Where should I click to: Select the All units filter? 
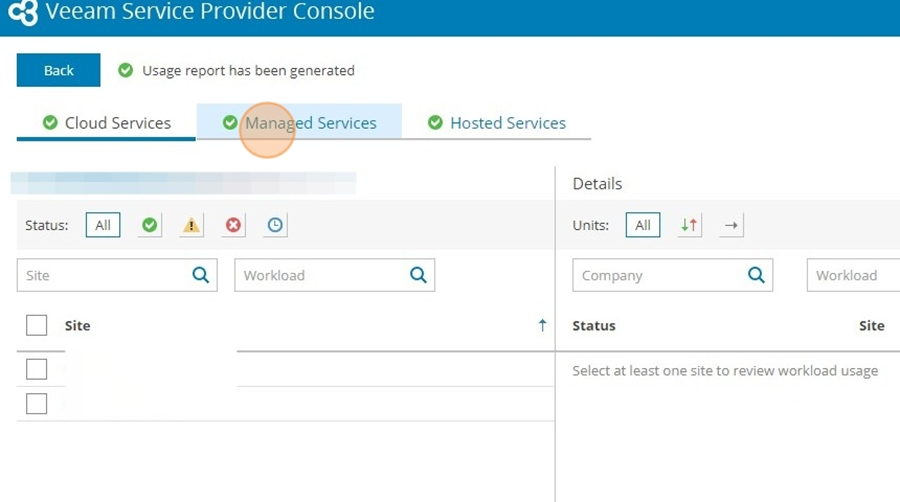click(643, 225)
